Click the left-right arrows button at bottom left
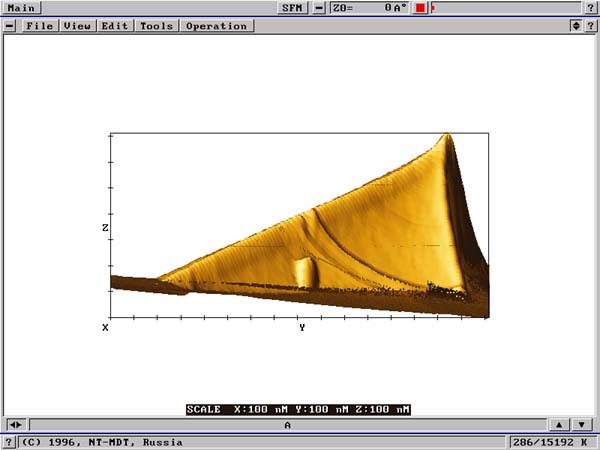The width and height of the screenshot is (600, 450). point(15,425)
